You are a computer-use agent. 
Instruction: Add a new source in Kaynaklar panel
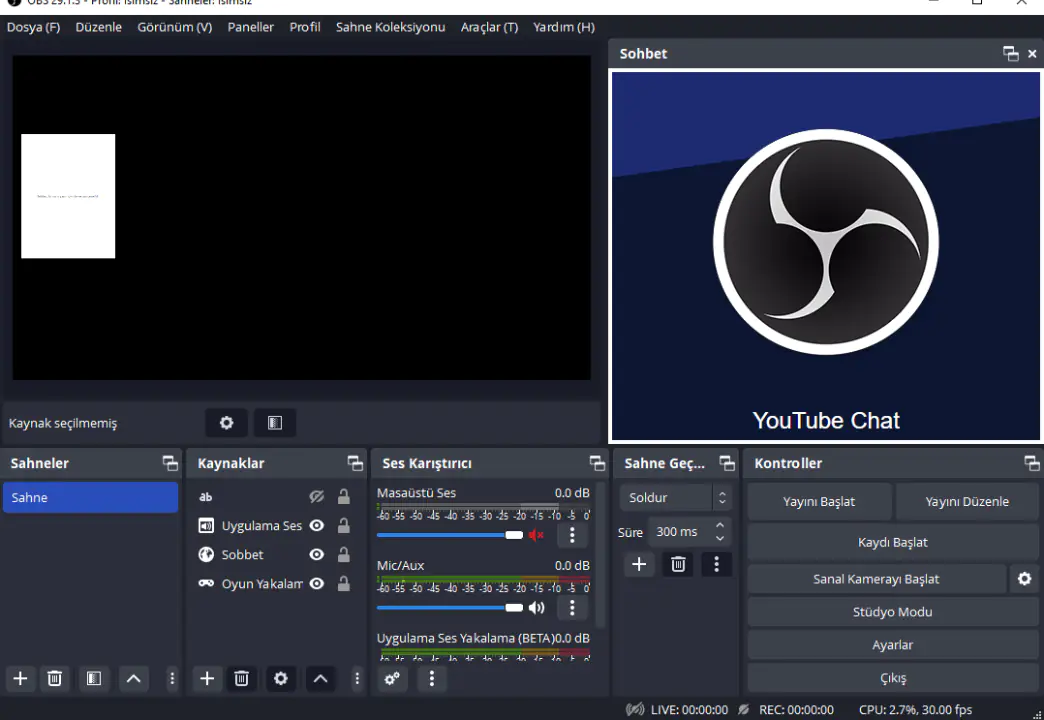click(x=207, y=678)
